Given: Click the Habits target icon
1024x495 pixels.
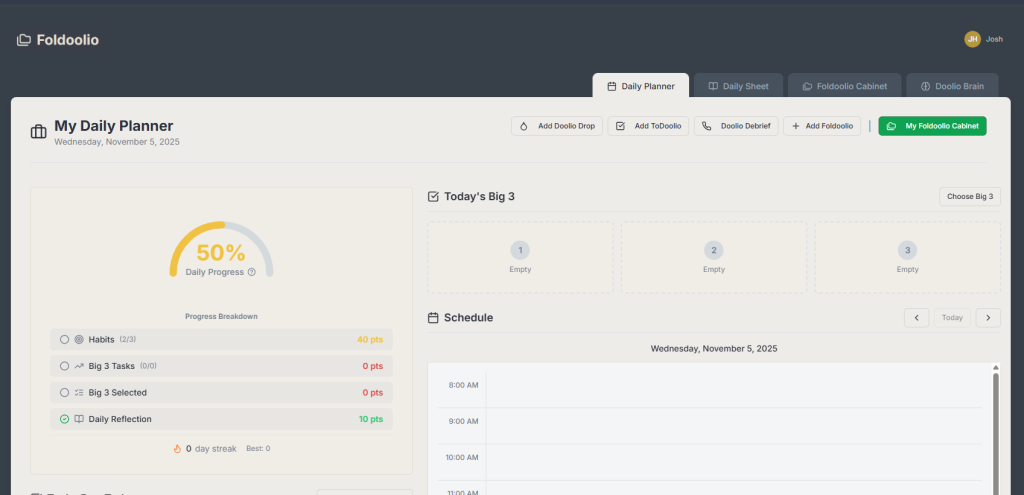Looking at the screenshot, I should coord(79,340).
